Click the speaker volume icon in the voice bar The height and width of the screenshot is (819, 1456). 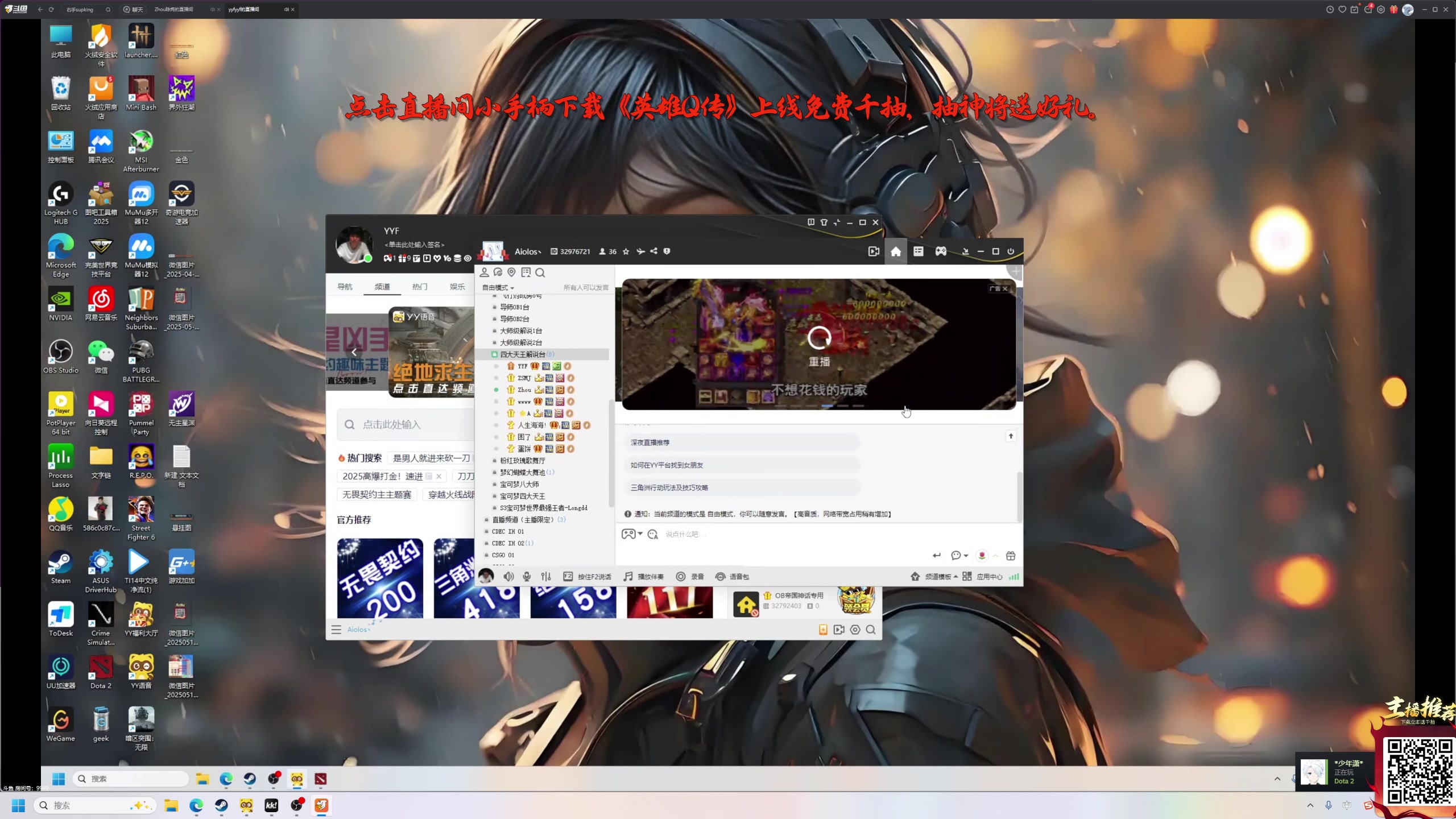coord(508,577)
